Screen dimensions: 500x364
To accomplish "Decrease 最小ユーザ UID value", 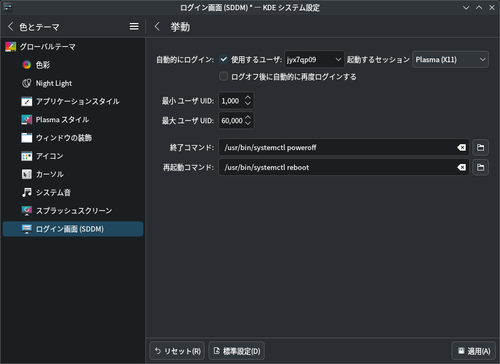I will 248,104.
